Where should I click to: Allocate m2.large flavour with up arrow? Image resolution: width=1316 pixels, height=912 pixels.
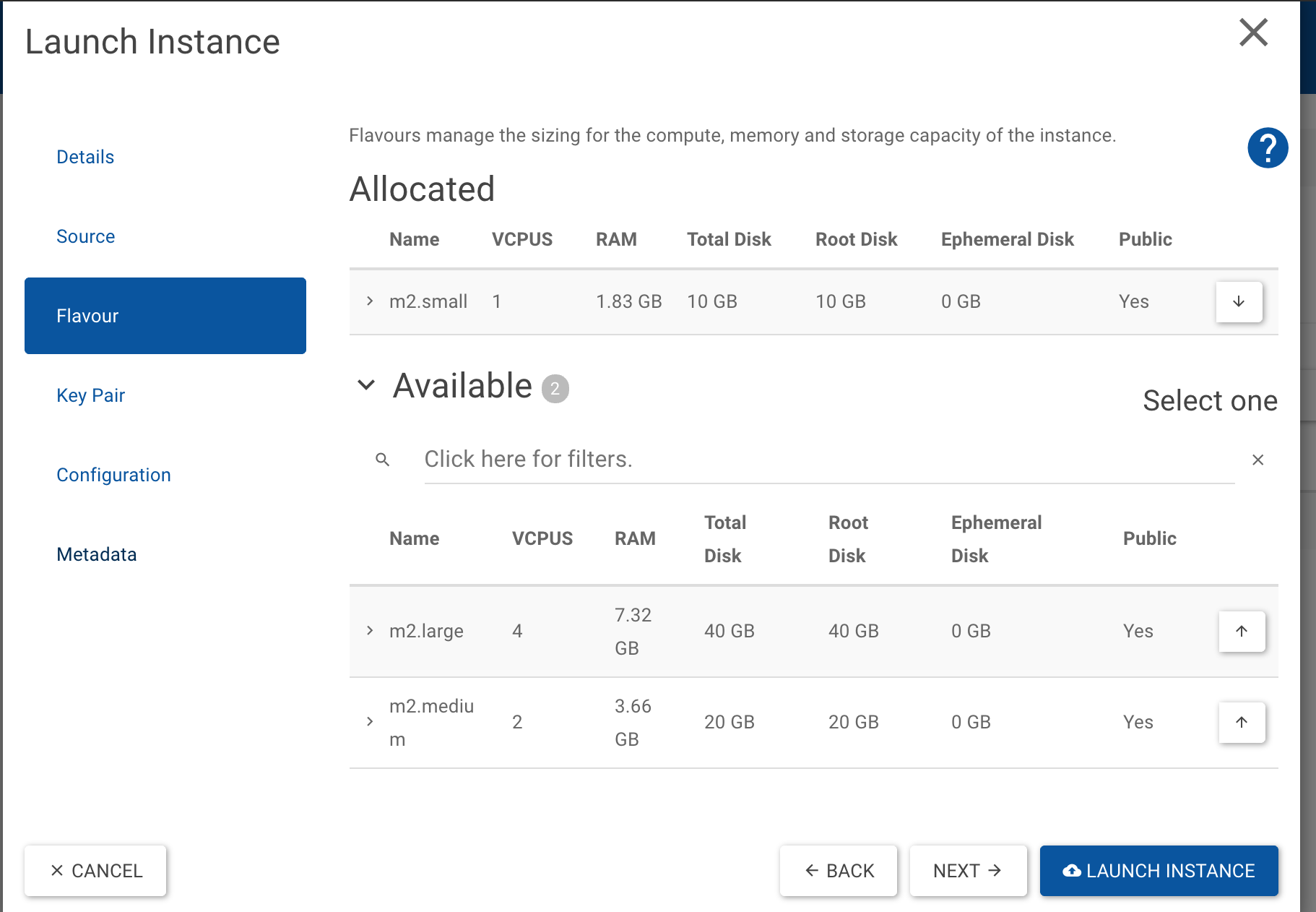(x=1242, y=631)
